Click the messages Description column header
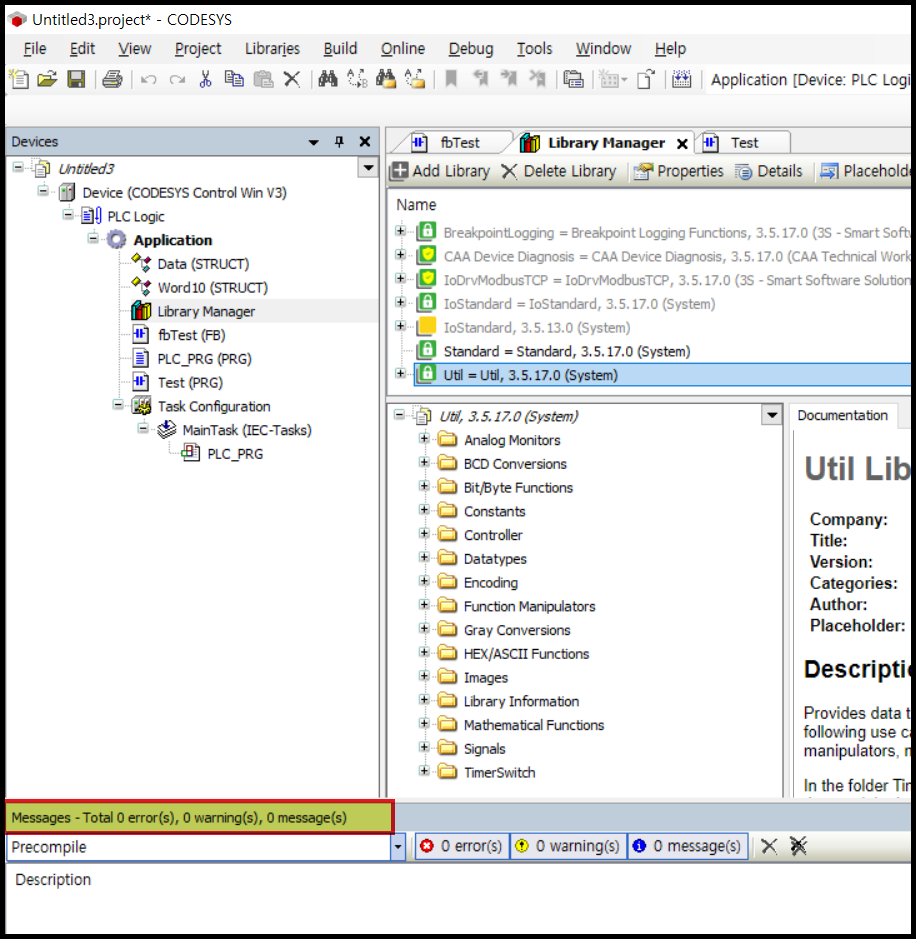This screenshot has height=939, width=916. click(x=53, y=879)
